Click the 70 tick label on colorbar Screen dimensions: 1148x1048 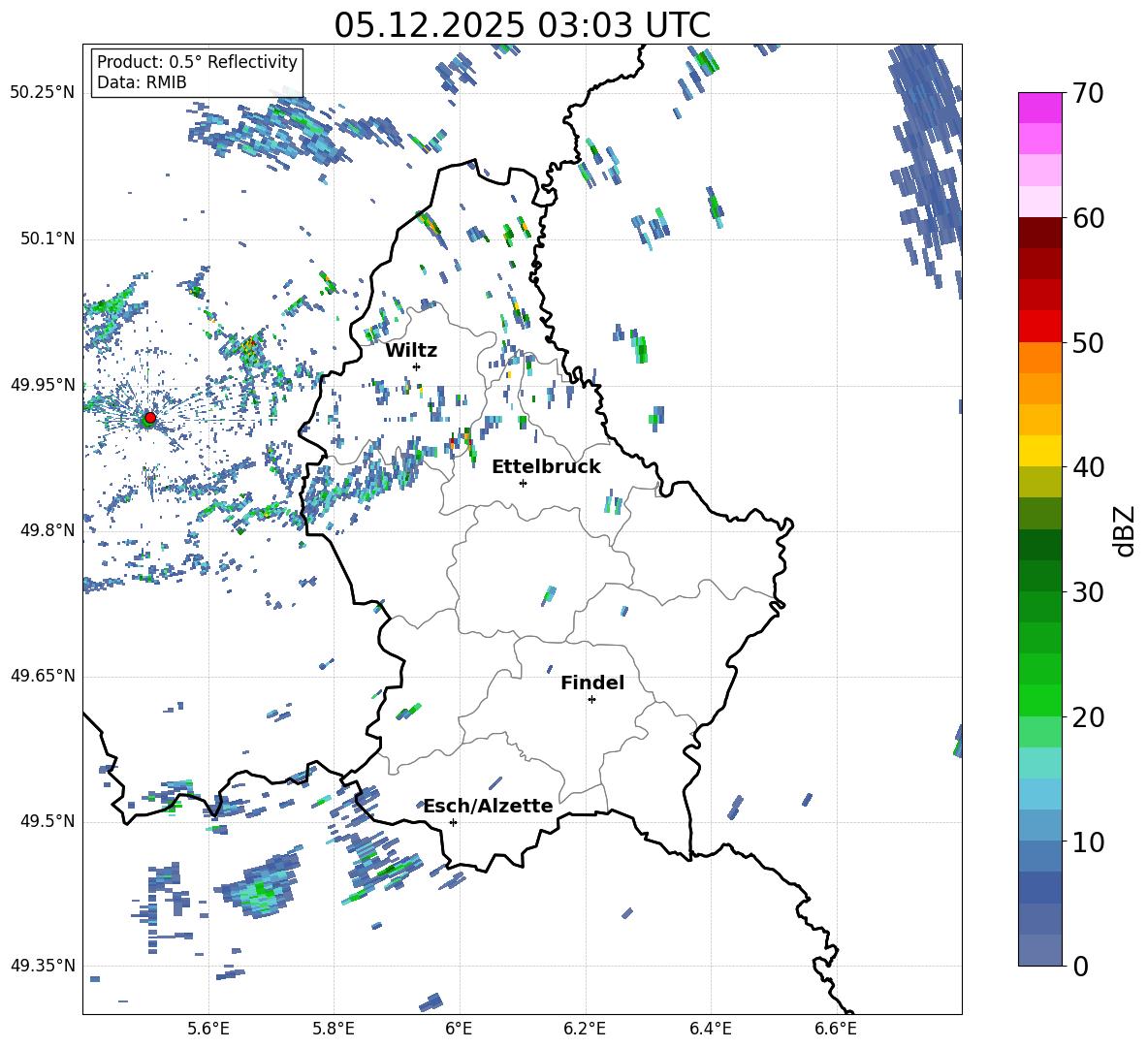(x=1090, y=94)
